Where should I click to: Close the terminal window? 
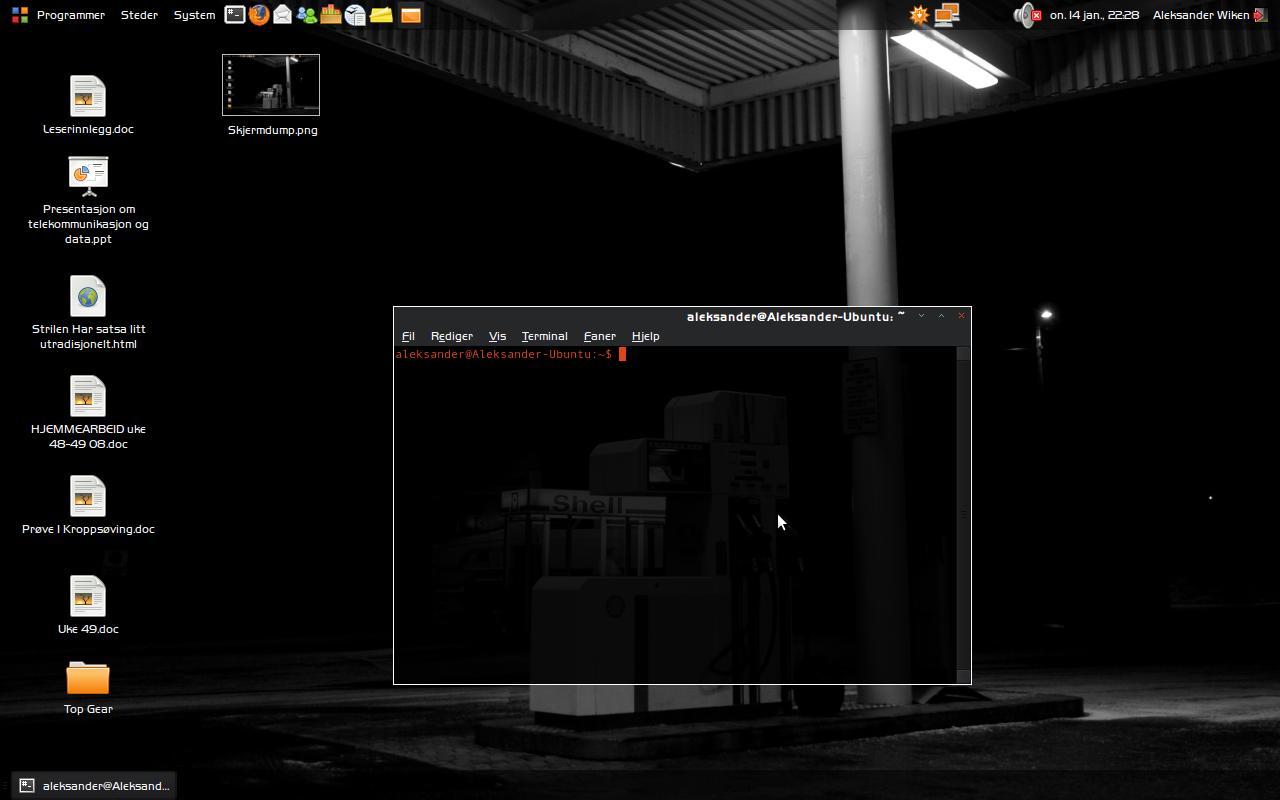tap(962, 316)
